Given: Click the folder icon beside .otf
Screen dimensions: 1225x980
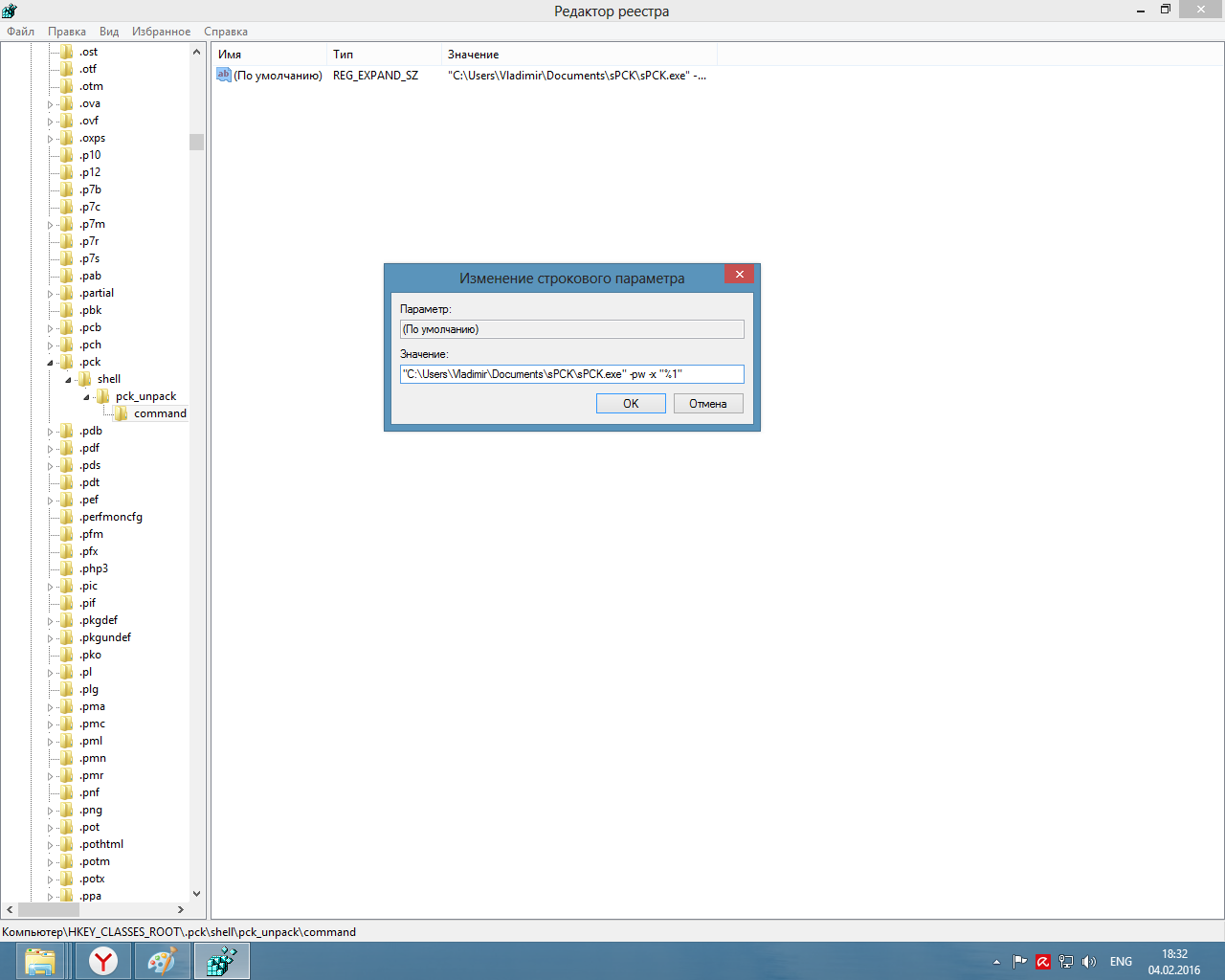Looking at the screenshot, I should click(67, 69).
